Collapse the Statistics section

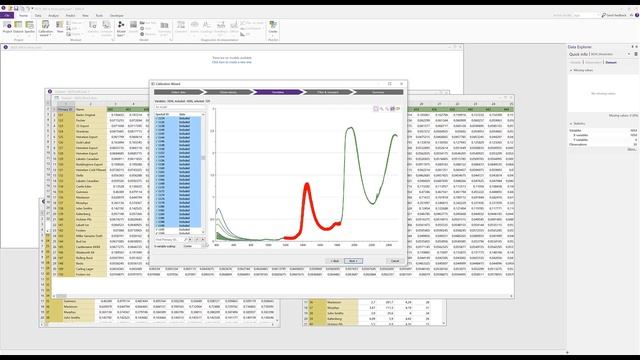(571, 123)
